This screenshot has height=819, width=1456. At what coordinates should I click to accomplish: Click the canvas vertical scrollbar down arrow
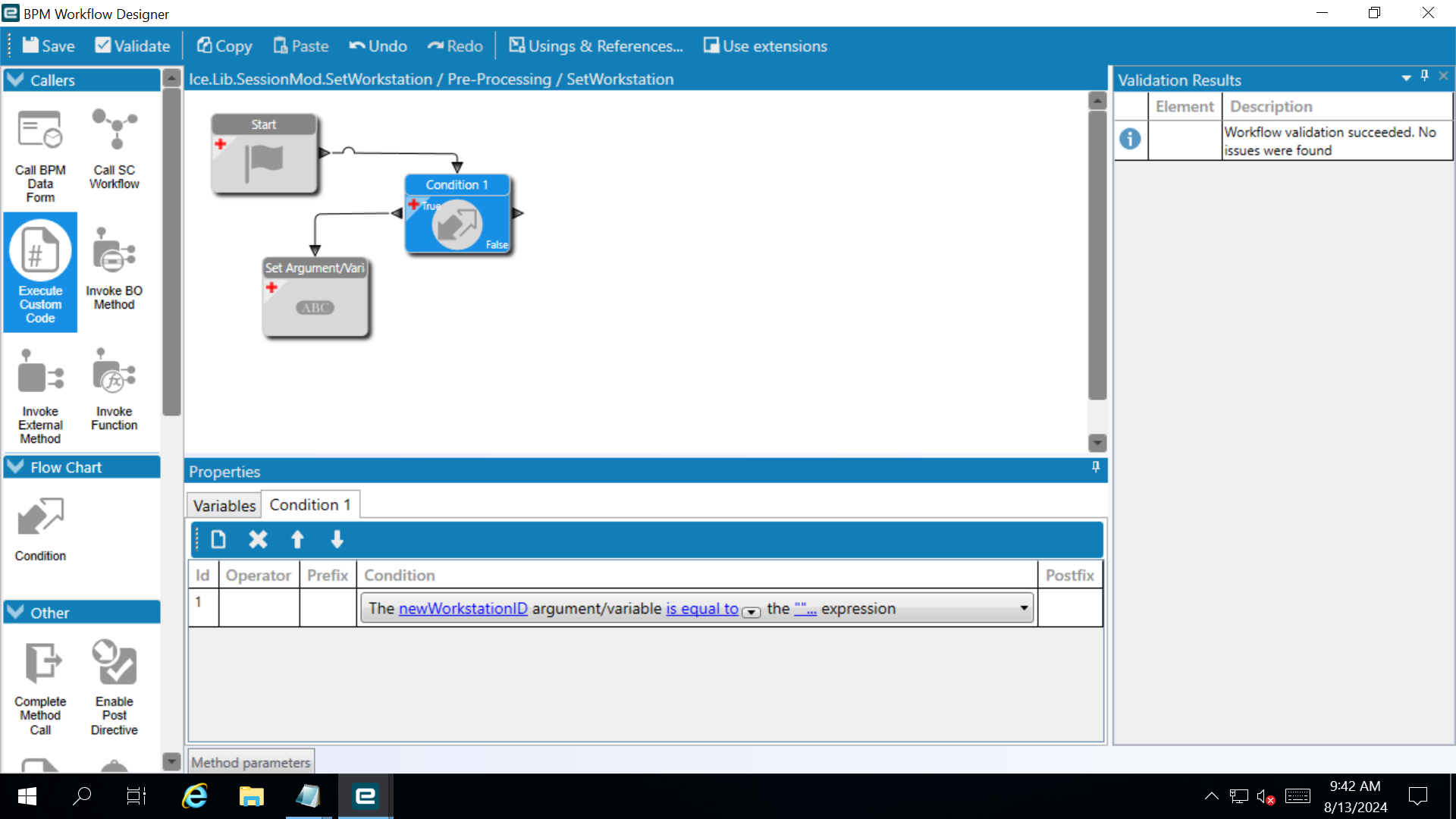(x=1097, y=442)
